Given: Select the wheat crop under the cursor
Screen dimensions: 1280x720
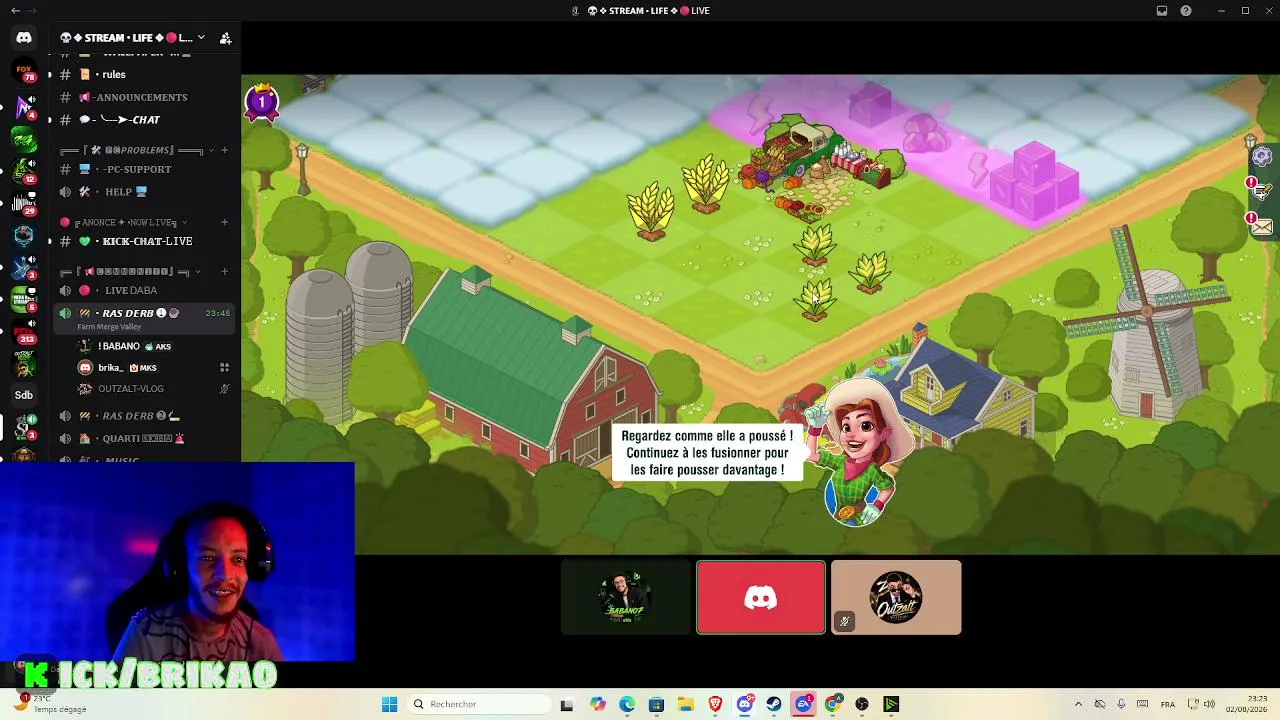Looking at the screenshot, I should pos(815,299).
